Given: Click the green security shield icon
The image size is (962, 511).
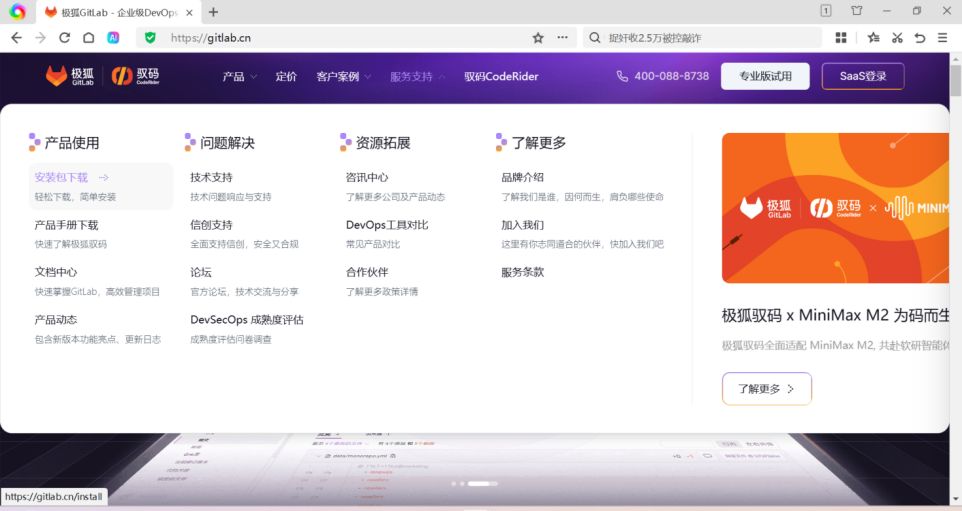Looking at the screenshot, I should click(150, 38).
